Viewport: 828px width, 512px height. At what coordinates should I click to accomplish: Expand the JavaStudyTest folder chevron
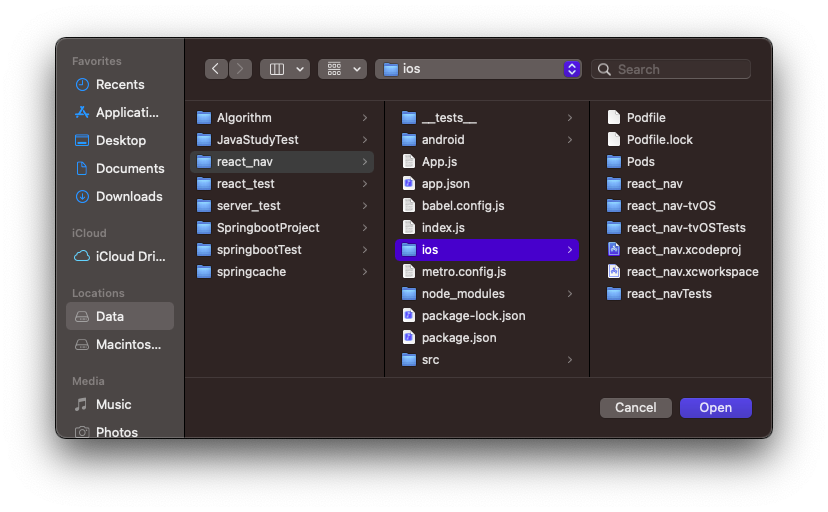tap(365, 140)
